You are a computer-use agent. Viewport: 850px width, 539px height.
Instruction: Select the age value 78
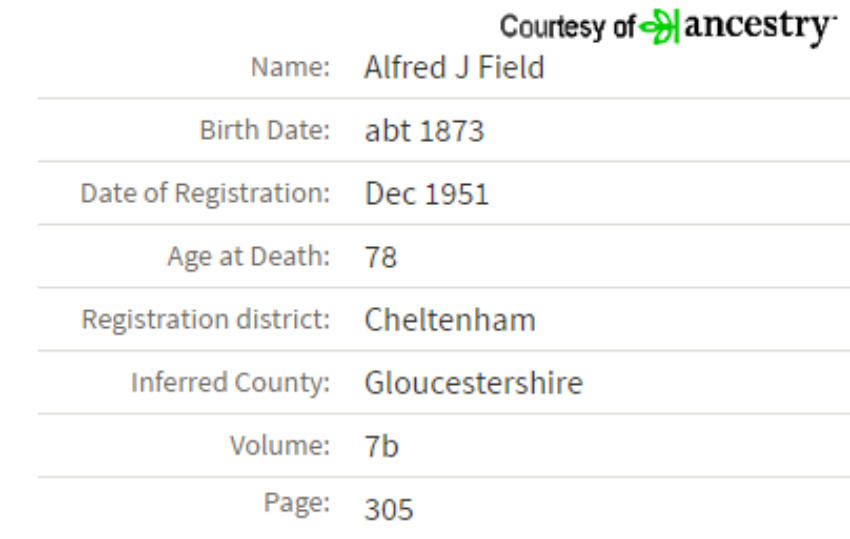point(381,257)
